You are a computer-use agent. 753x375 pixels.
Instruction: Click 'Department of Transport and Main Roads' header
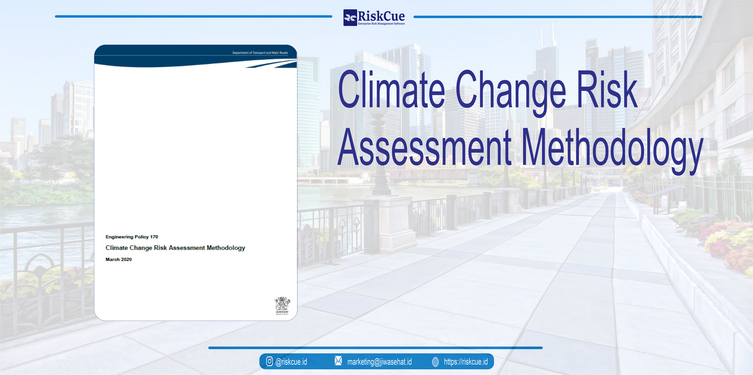click(260, 52)
